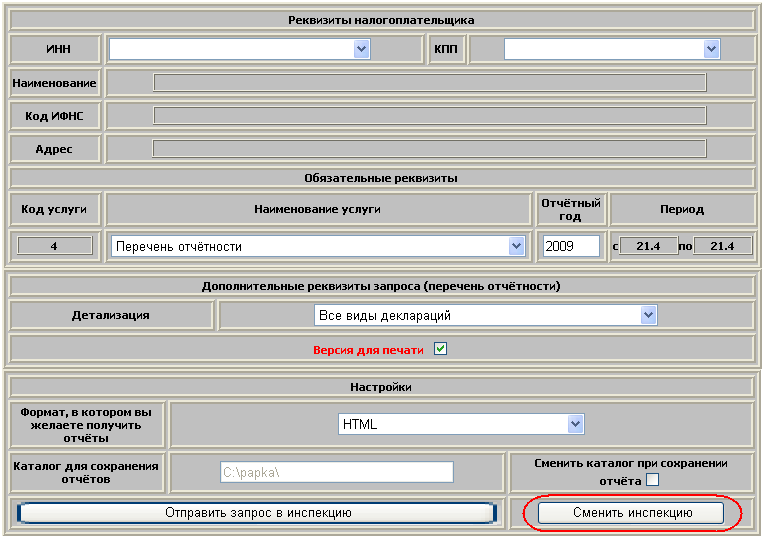Viewport: 763px width, 537px height.
Task: Open the HTML report format dropdown
Action: (x=575, y=424)
